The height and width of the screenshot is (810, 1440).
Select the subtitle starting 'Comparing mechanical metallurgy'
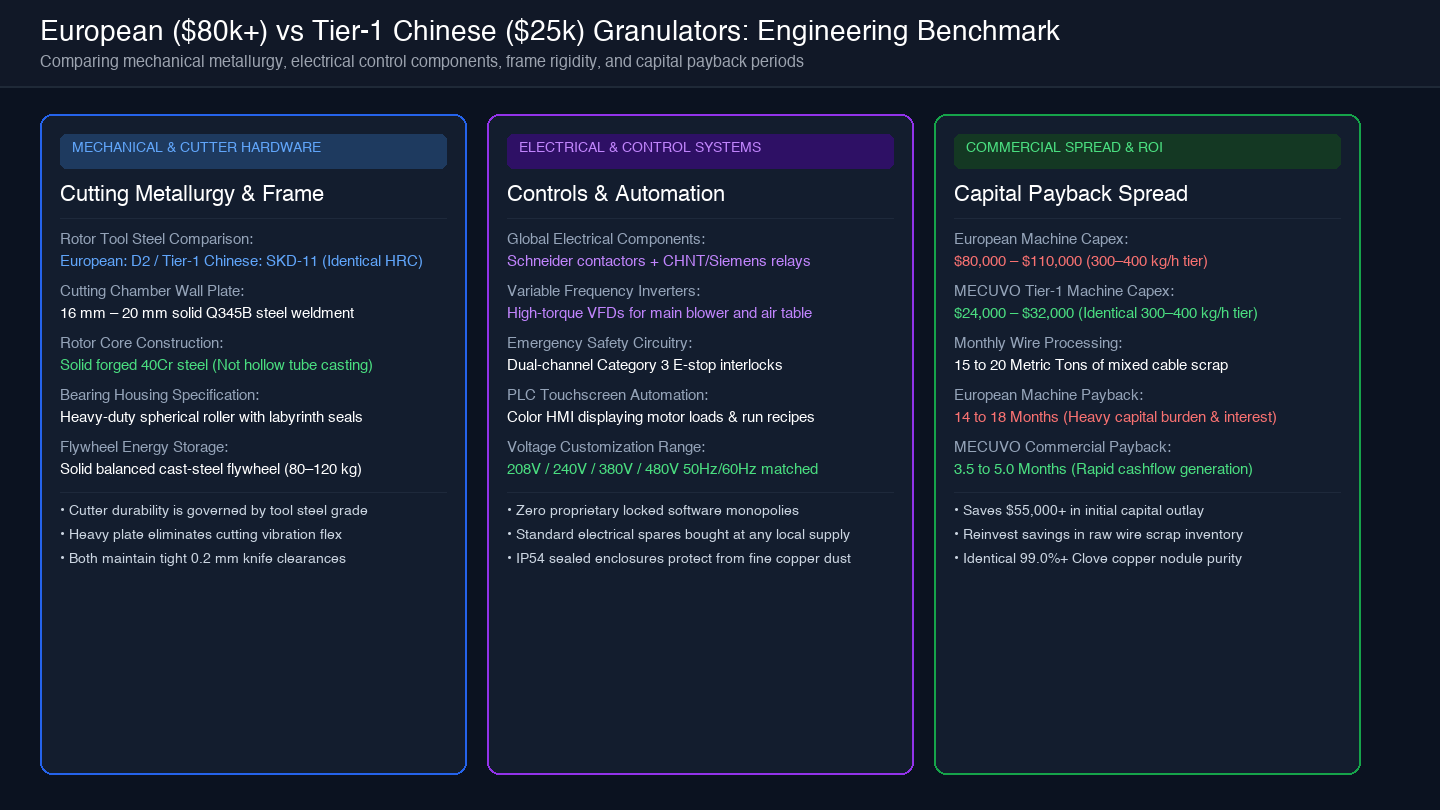(x=422, y=61)
